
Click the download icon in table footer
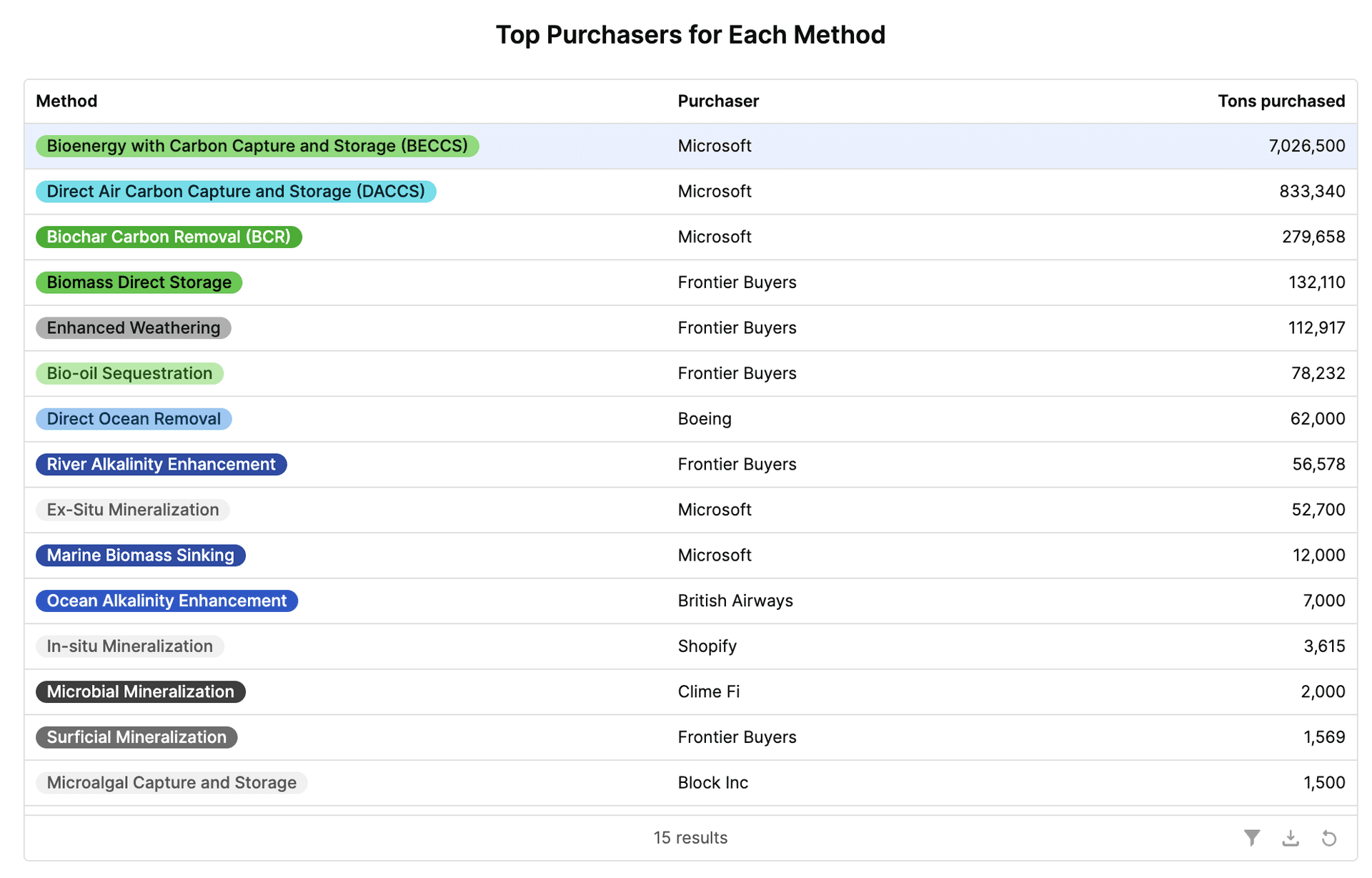pos(1290,837)
